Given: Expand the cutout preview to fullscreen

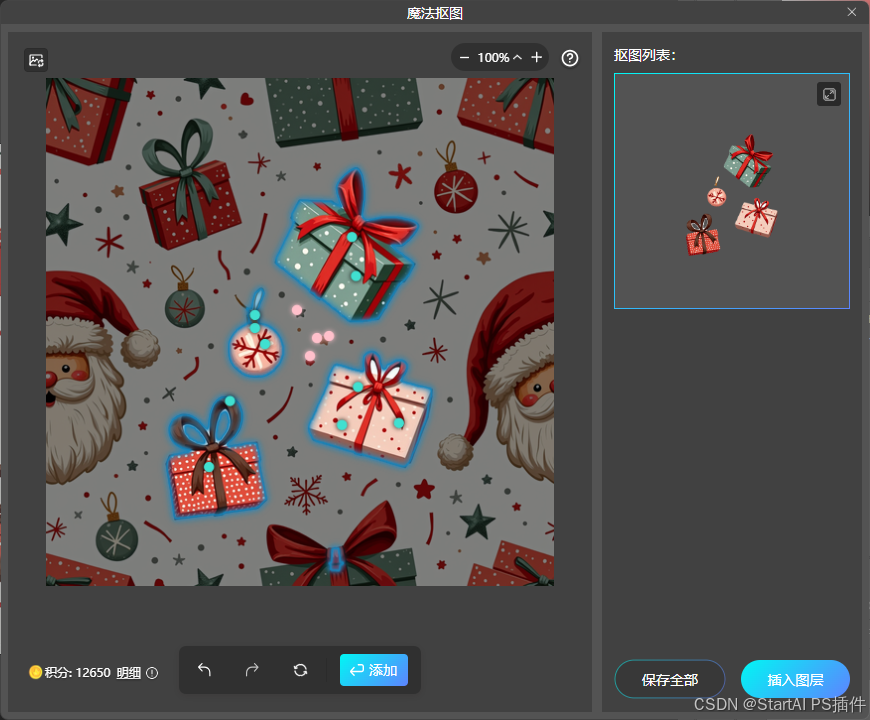Looking at the screenshot, I should pos(829,94).
